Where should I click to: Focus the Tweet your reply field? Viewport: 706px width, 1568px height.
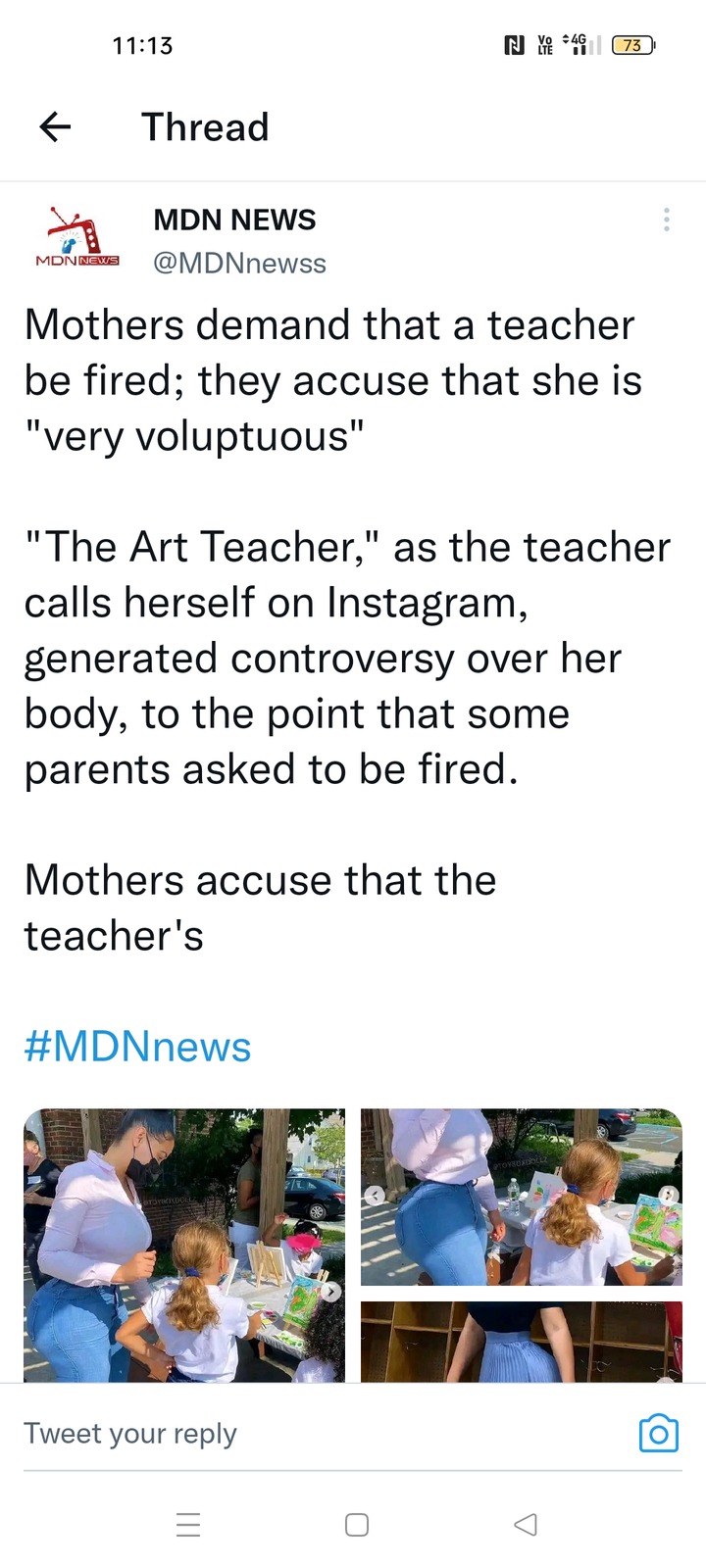click(x=294, y=1433)
